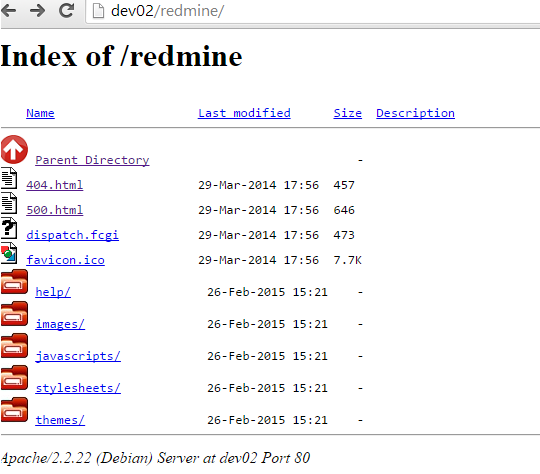540x474 pixels.
Task: Click the browser back arrow
Action: click(8, 11)
